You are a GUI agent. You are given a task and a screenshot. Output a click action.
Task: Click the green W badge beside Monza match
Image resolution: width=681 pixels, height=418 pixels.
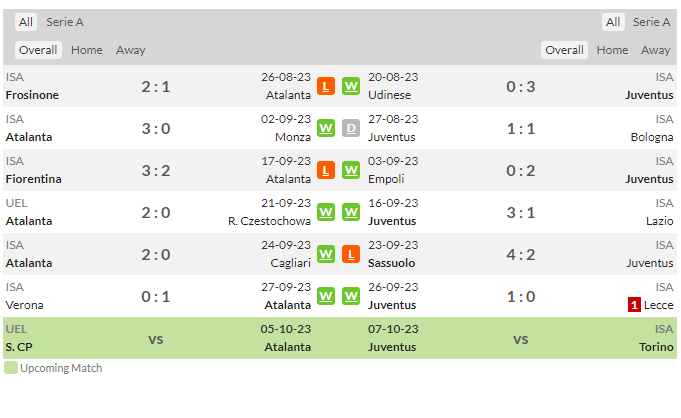(326, 129)
